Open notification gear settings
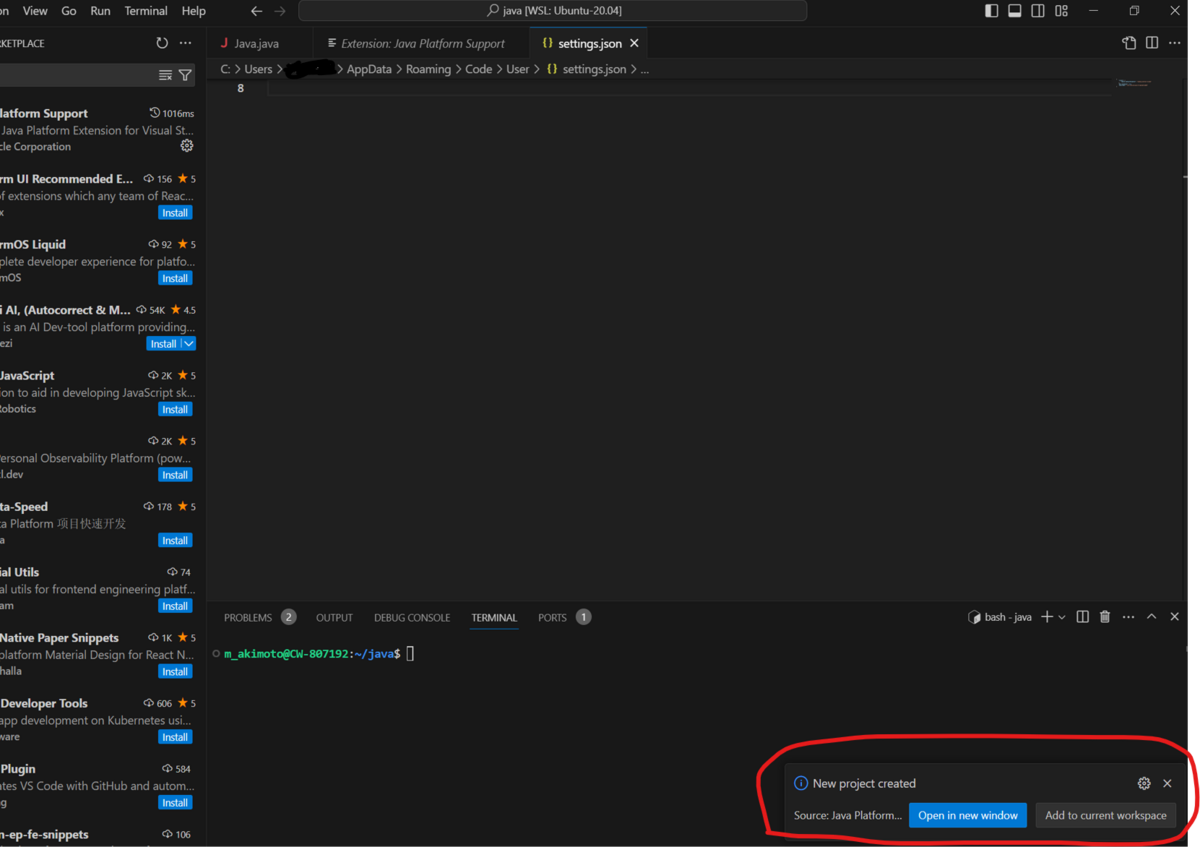 (1144, 783)
